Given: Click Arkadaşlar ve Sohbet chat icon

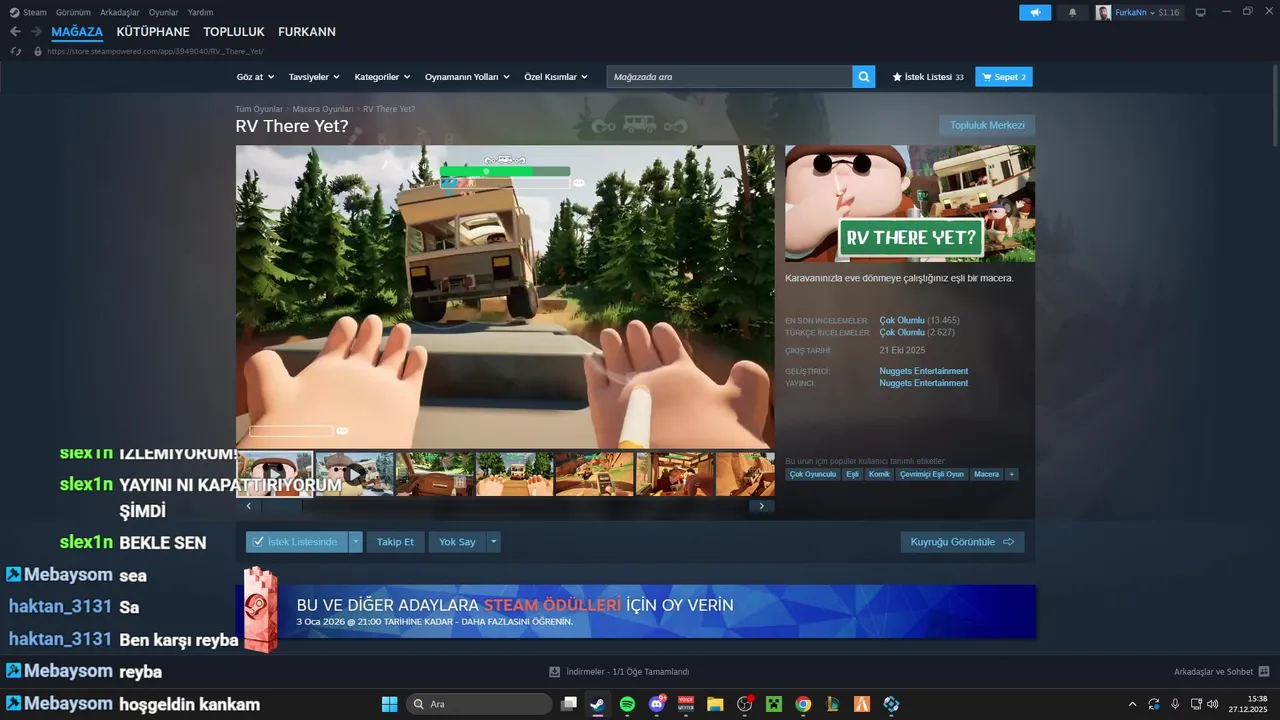Looking at the screenshot, I should (x=1264, y=672).
